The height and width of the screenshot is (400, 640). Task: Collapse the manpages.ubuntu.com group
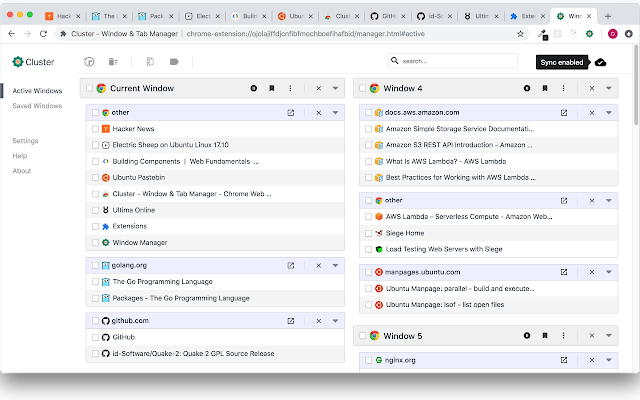(x=609, y=272)
